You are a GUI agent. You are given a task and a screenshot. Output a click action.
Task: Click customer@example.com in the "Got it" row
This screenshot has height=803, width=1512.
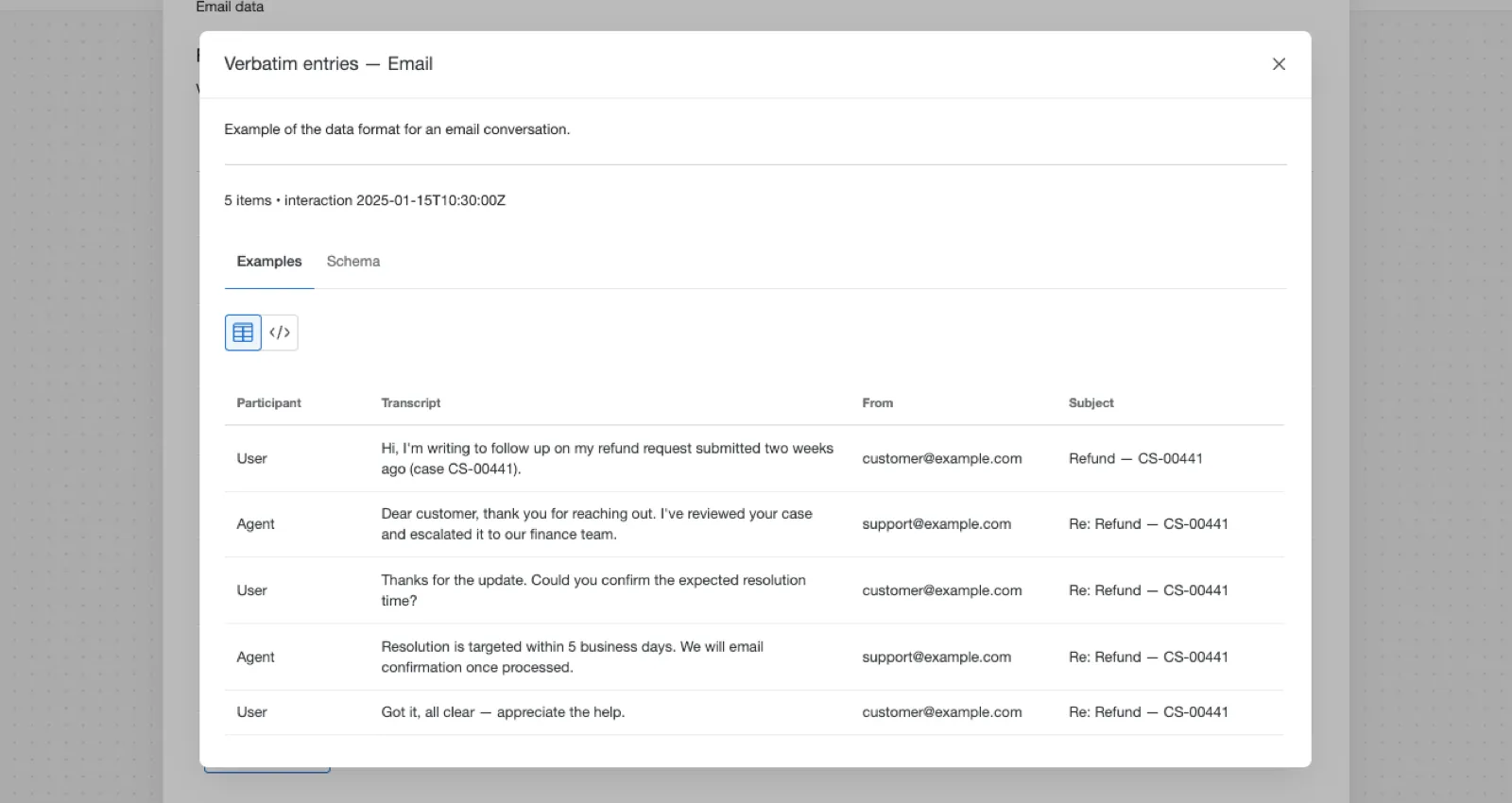coord(942,712)
